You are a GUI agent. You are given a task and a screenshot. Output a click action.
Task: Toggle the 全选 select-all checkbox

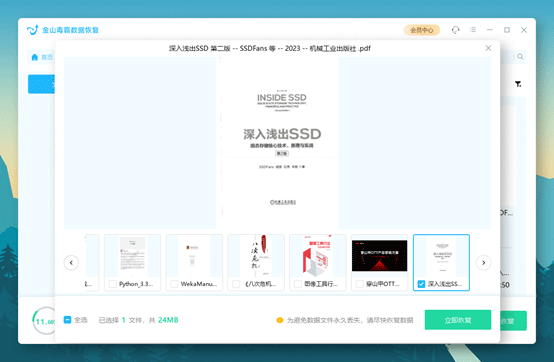[x=67, y=320]
